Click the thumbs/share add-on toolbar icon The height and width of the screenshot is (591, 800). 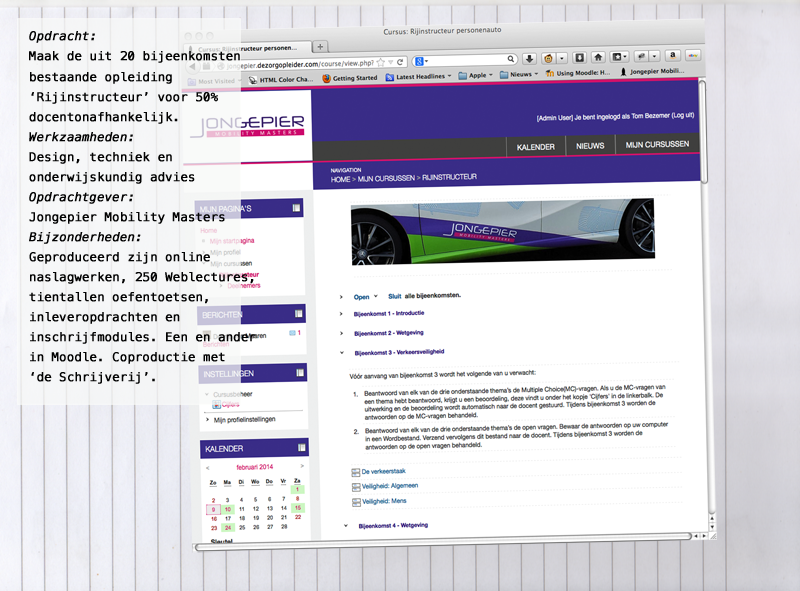[642, 56]
